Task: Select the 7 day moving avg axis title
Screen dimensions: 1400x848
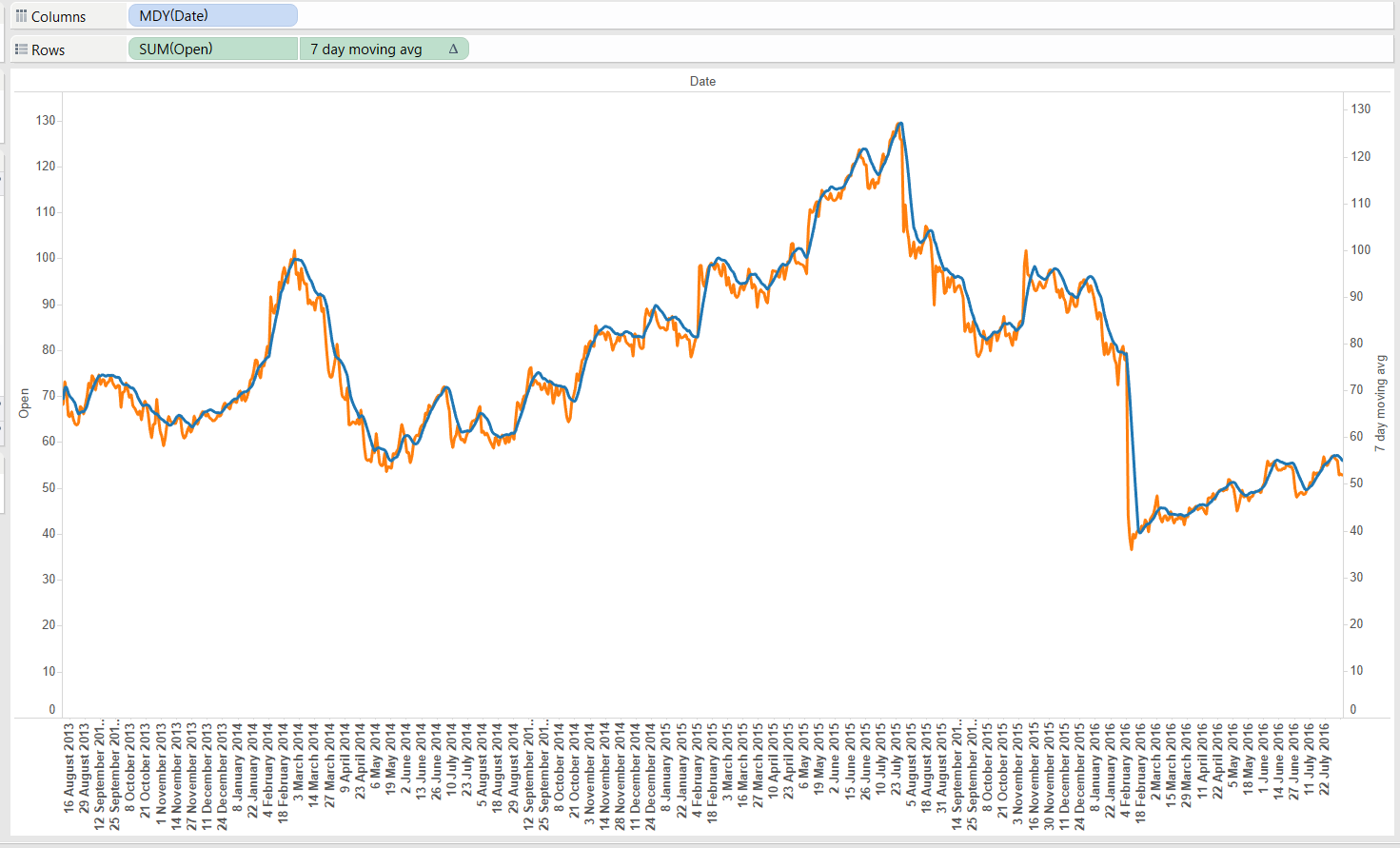Action: click(x=1381, y=404)
